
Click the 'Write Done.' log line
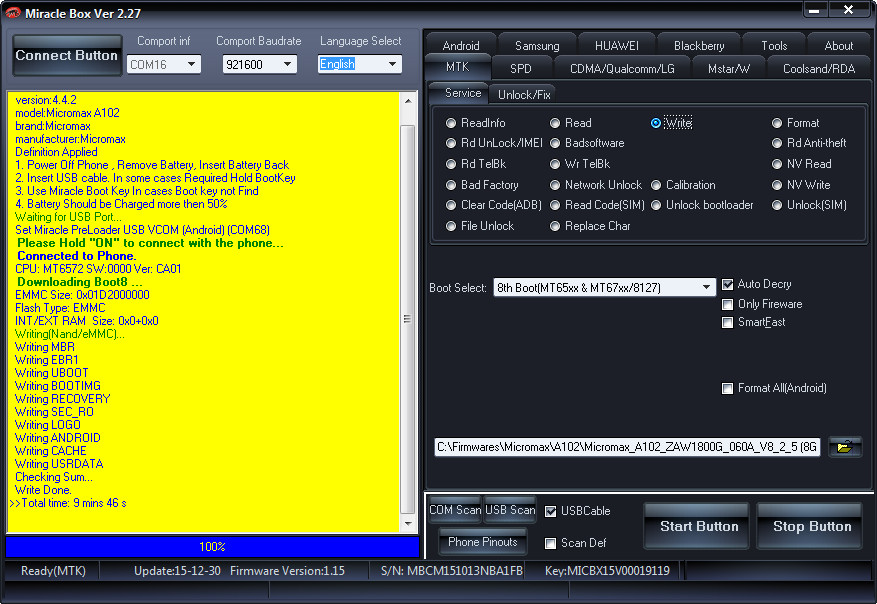(x=43, y=490)
